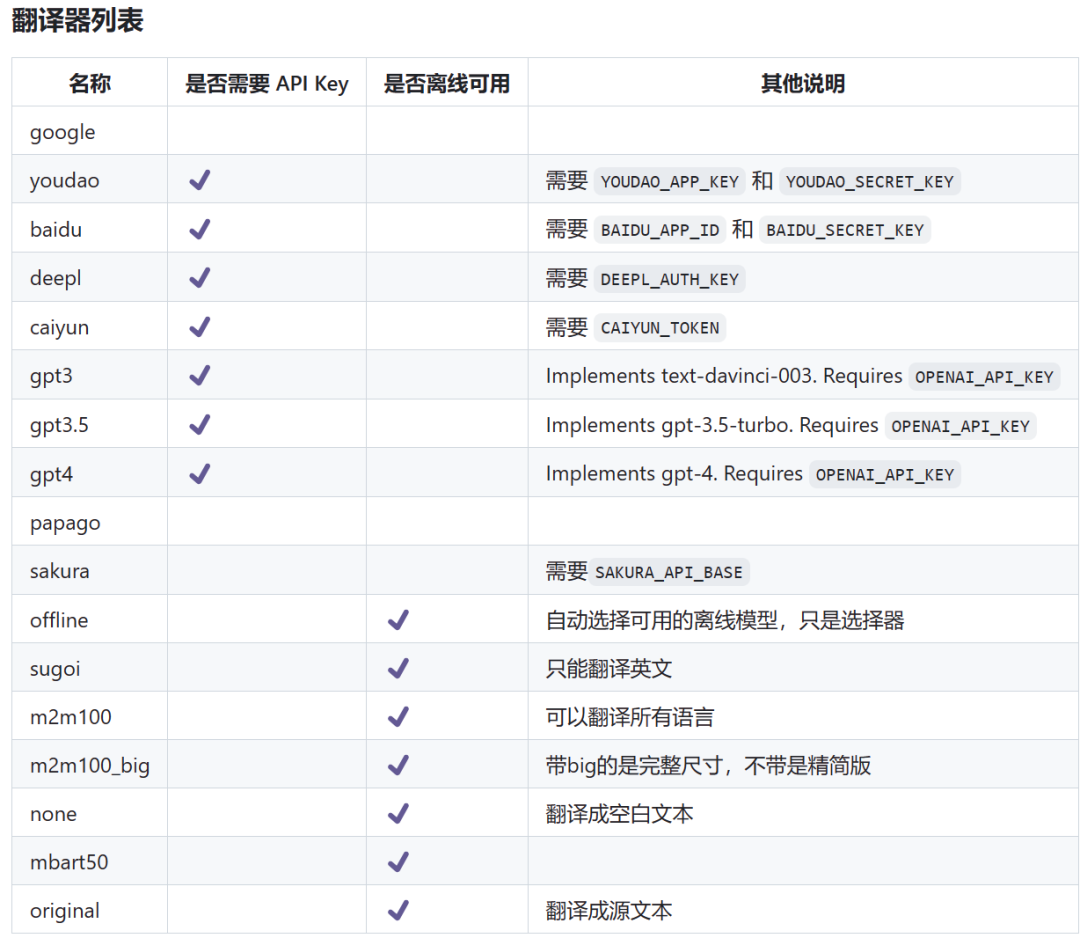
Task: Click the 翻译器列表 heading
Action: (x=77, y=20)
